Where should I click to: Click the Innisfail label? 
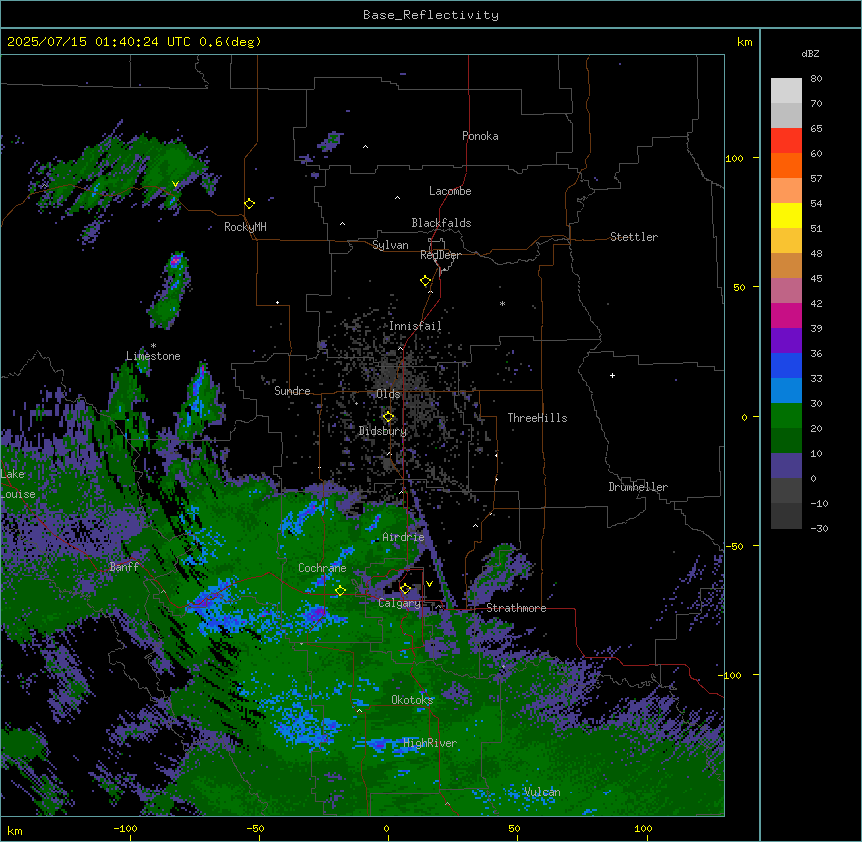click(415, 326)
